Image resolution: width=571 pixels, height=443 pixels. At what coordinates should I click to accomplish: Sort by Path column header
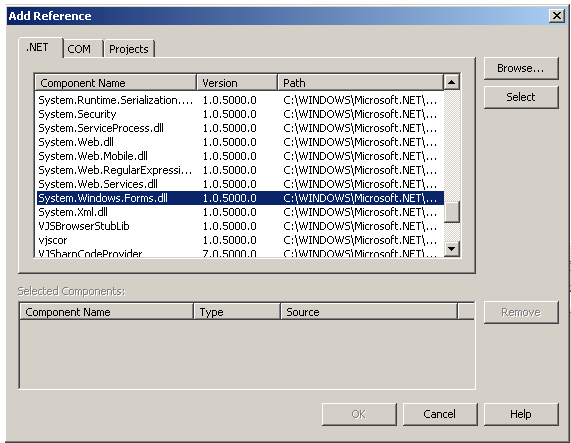(x=361, y=83)
